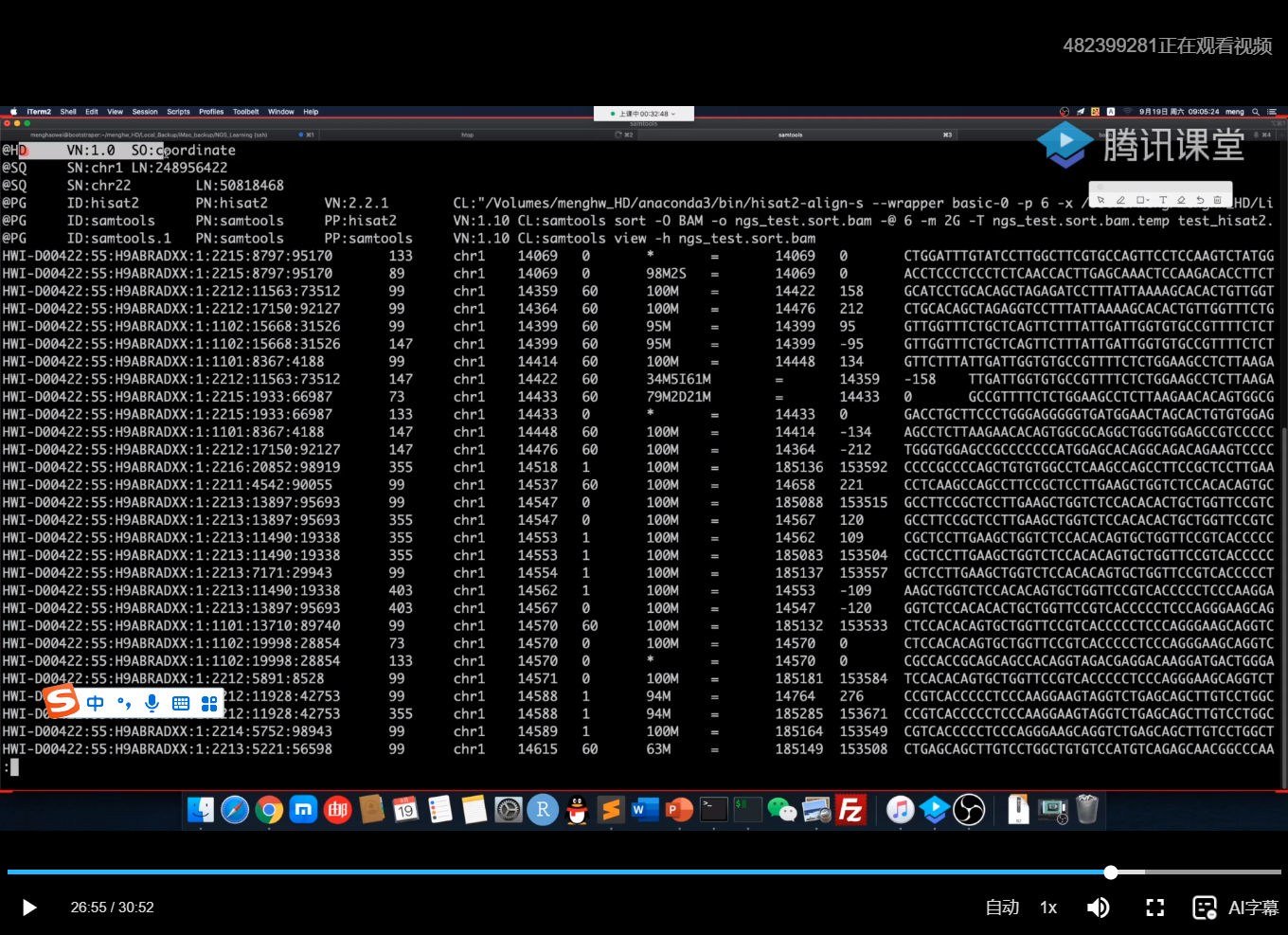Launch Google Chrome from the Dock

[269, 810]
